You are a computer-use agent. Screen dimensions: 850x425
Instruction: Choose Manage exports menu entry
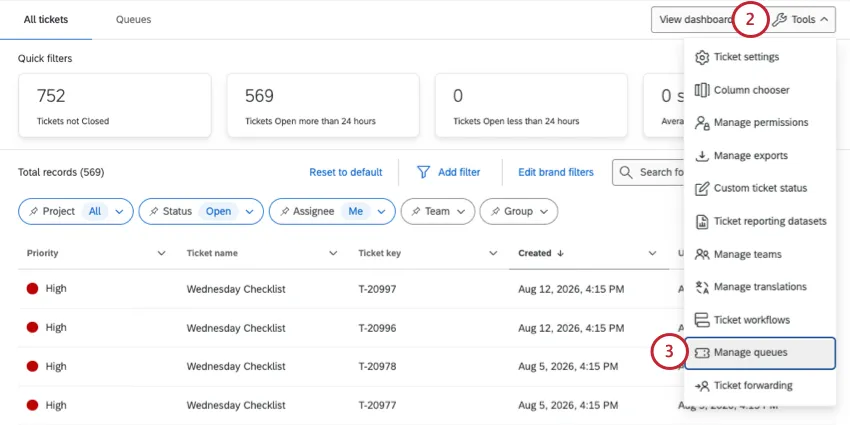[x=760, y=156]
